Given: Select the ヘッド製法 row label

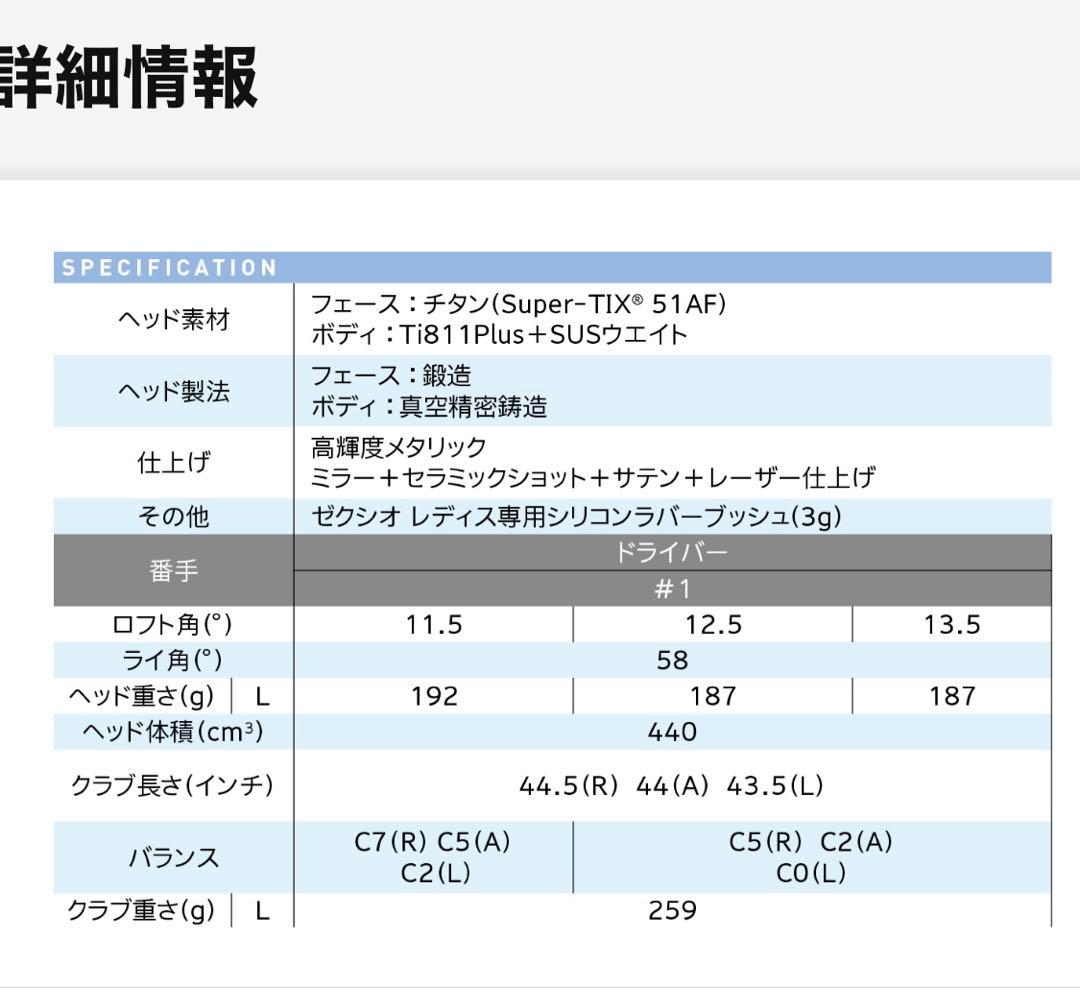Looking at the screenshot, I should click(172, 394).
